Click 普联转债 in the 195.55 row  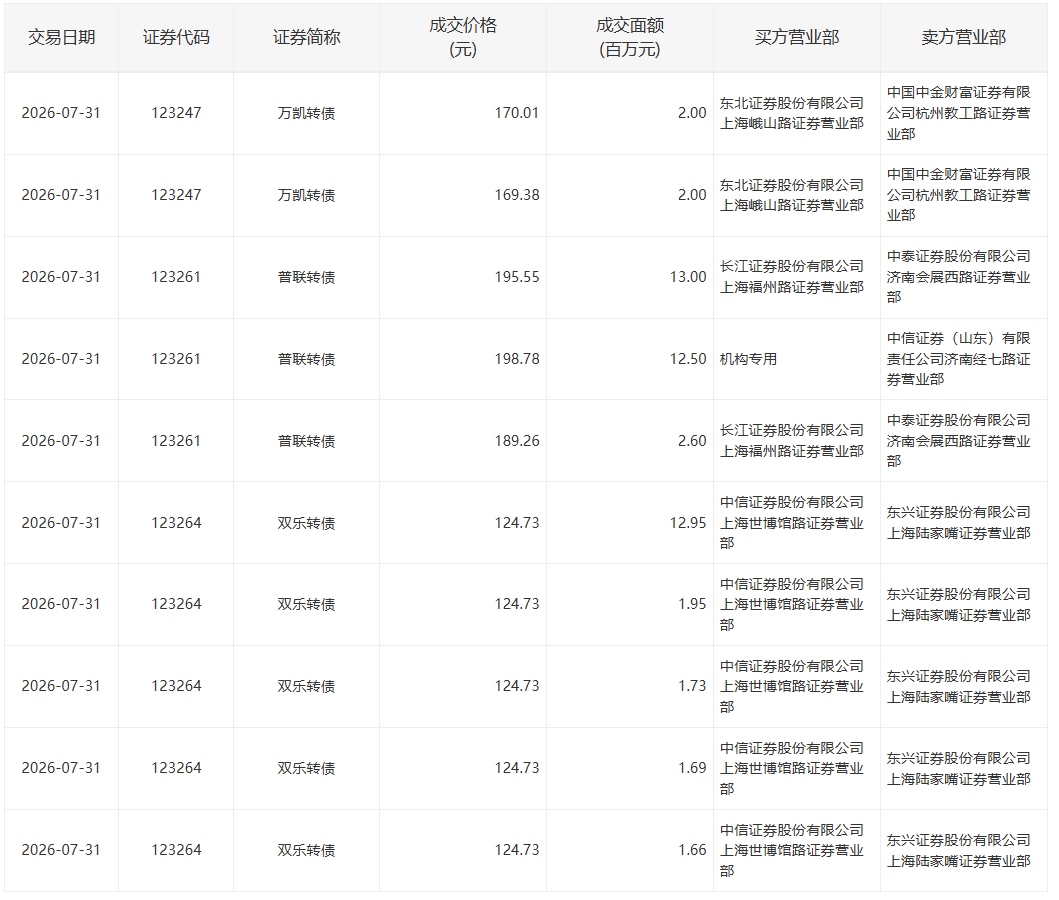click(x=307, y=277)
